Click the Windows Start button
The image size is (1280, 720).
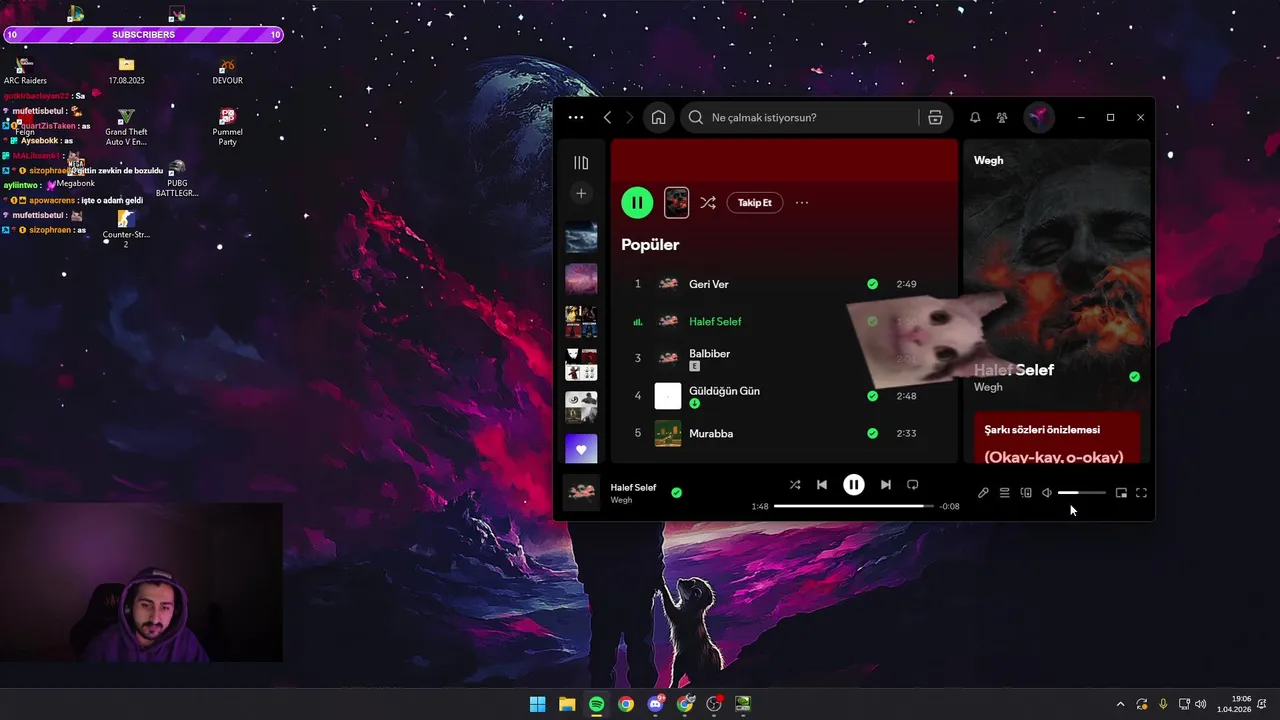pyautogui.click(x=537, y=704)
